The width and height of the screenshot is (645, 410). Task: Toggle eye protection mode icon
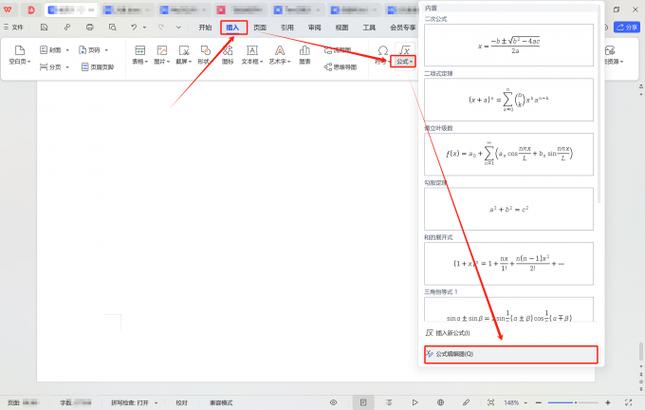coord(334,402)
